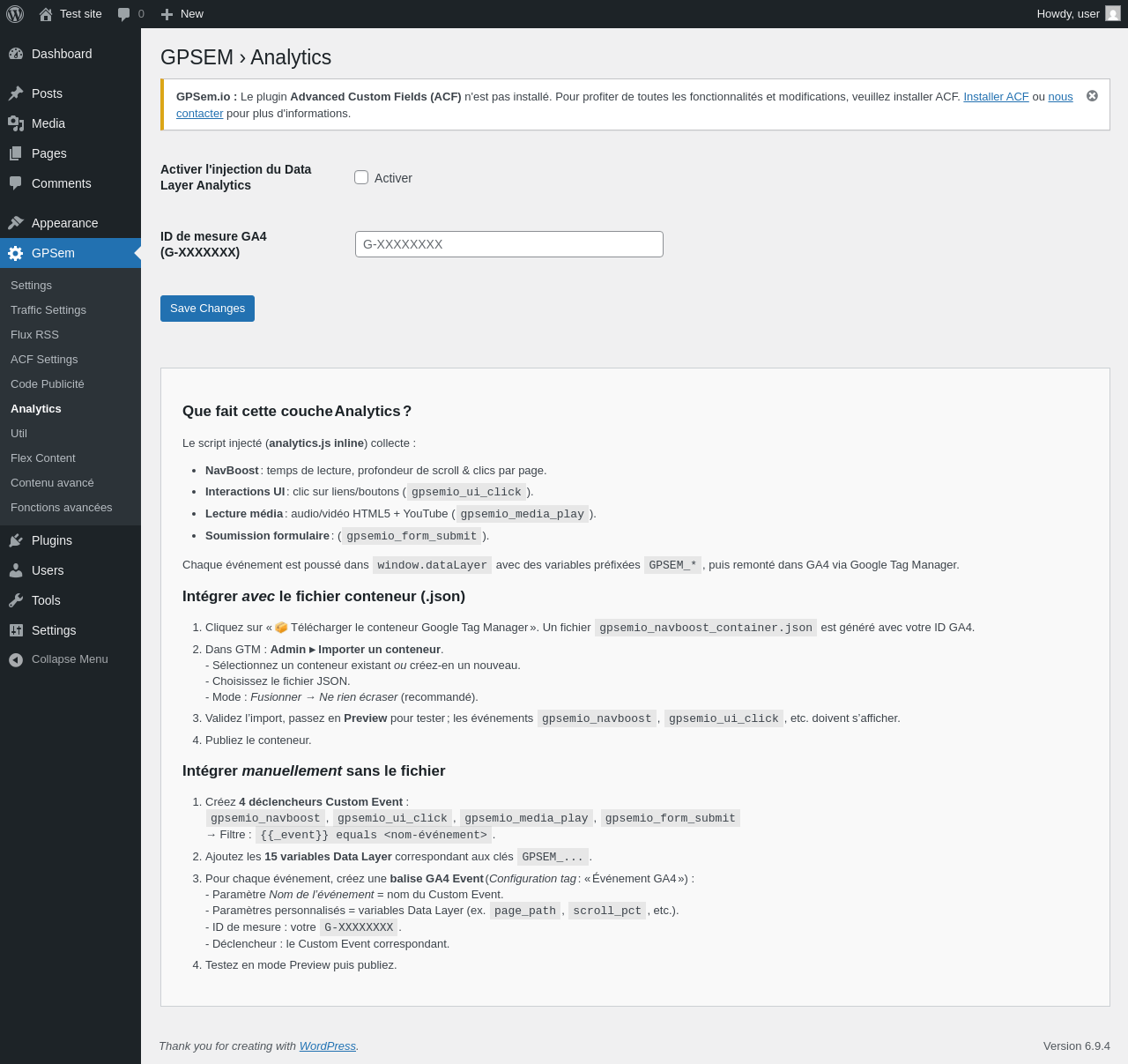Open the WordPress link in footer
Image resolution: width=1128 pixels, height=1064 pixels.
pos(328,1046)
